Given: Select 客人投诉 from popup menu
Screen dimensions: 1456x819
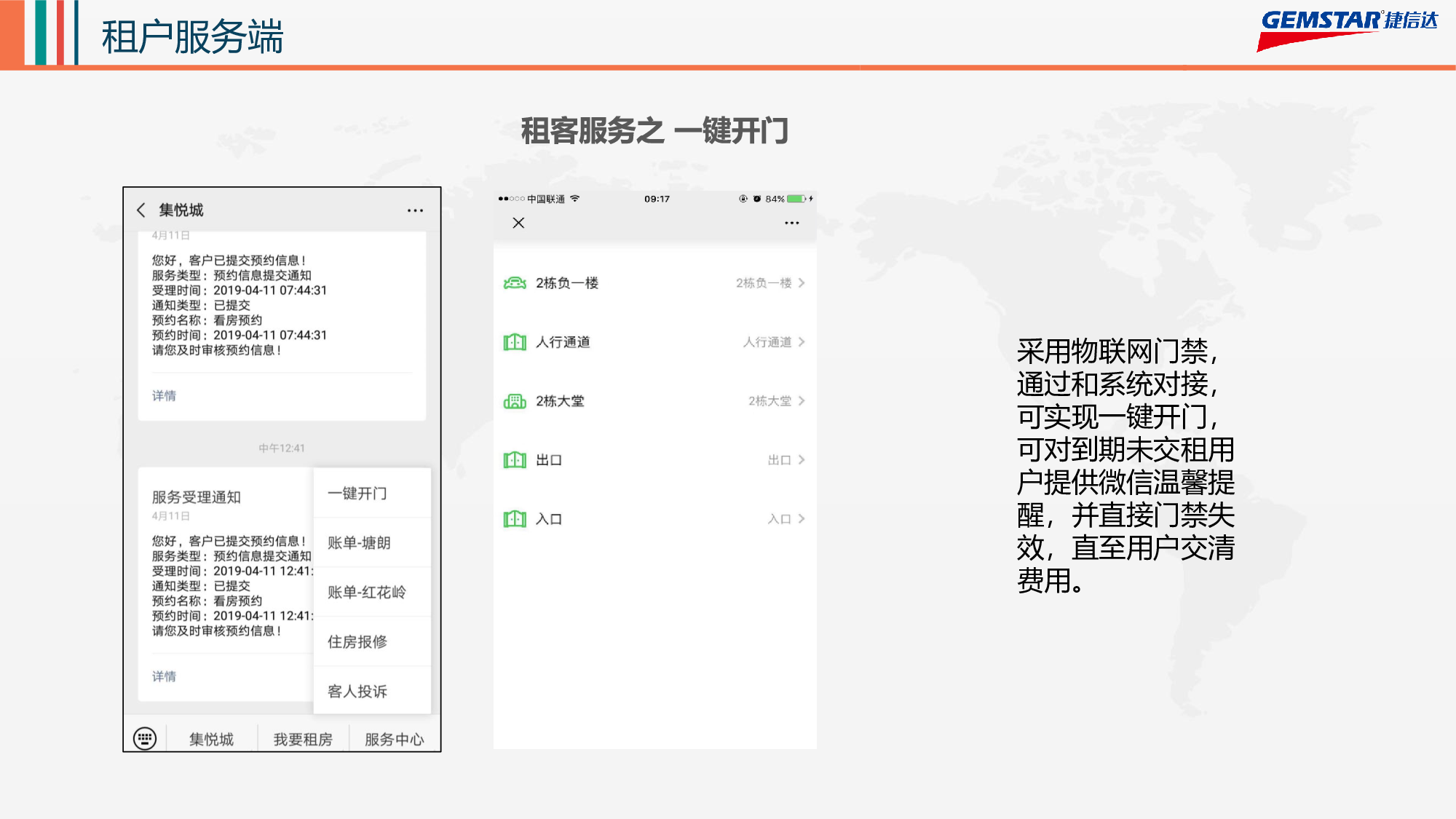Looking at the screenshot, I should click(x=372, y=692).
